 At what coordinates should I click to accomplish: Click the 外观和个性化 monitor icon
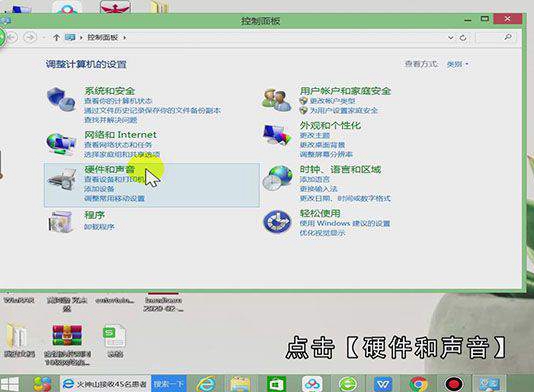click(x=277, y=135)
